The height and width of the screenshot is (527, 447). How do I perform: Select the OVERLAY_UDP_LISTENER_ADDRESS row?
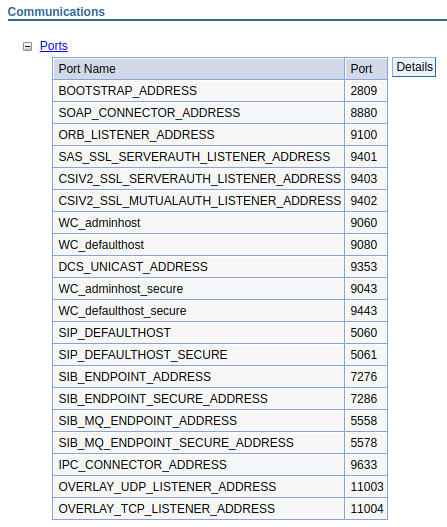[x=220, y=487]
